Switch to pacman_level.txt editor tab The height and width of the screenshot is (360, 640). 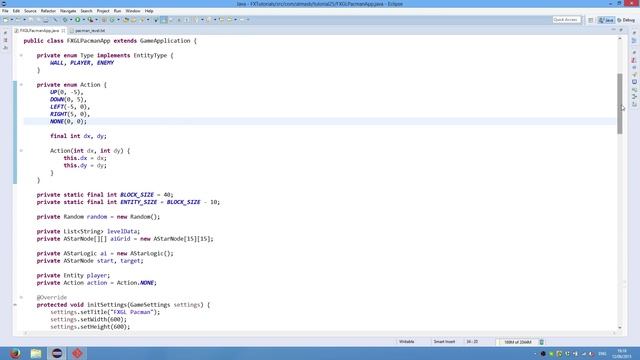pyautogui.click(x=87, y=31)
